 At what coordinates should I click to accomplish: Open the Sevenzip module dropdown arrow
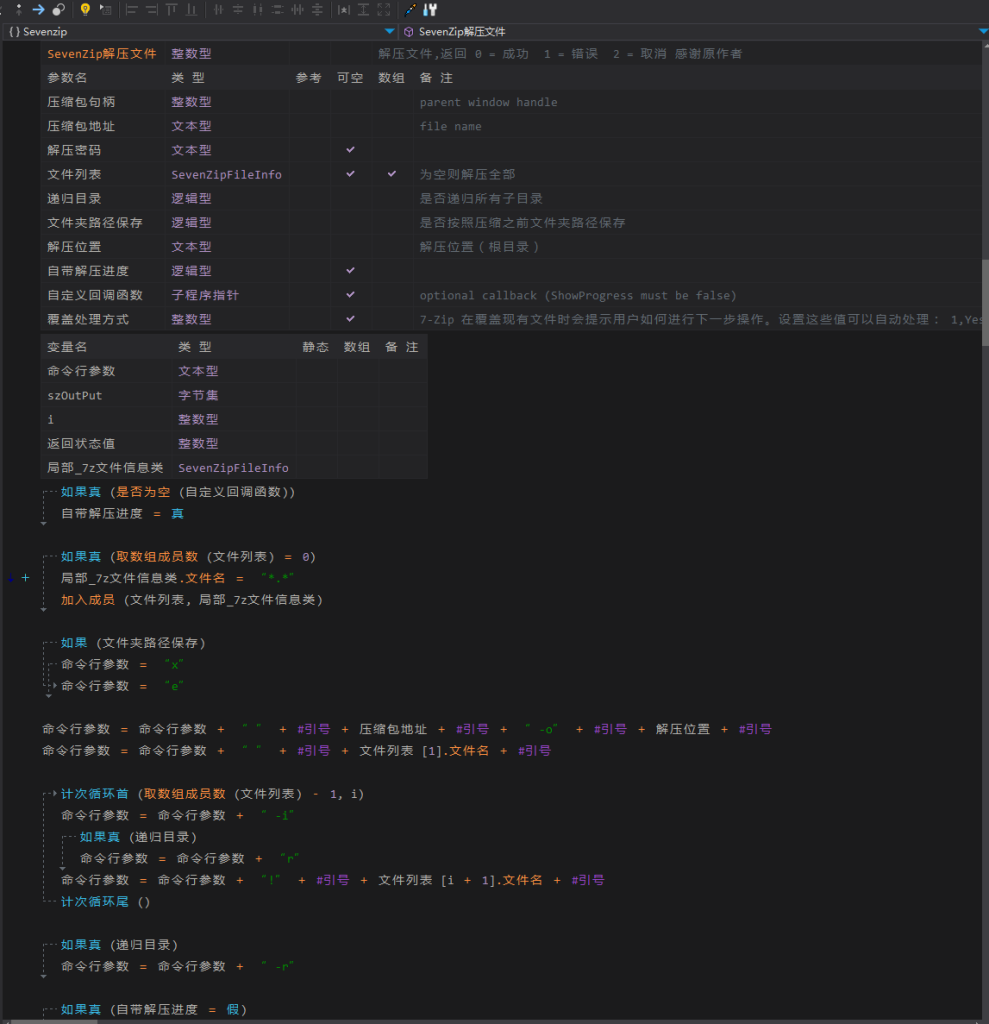tap(389, 32)
